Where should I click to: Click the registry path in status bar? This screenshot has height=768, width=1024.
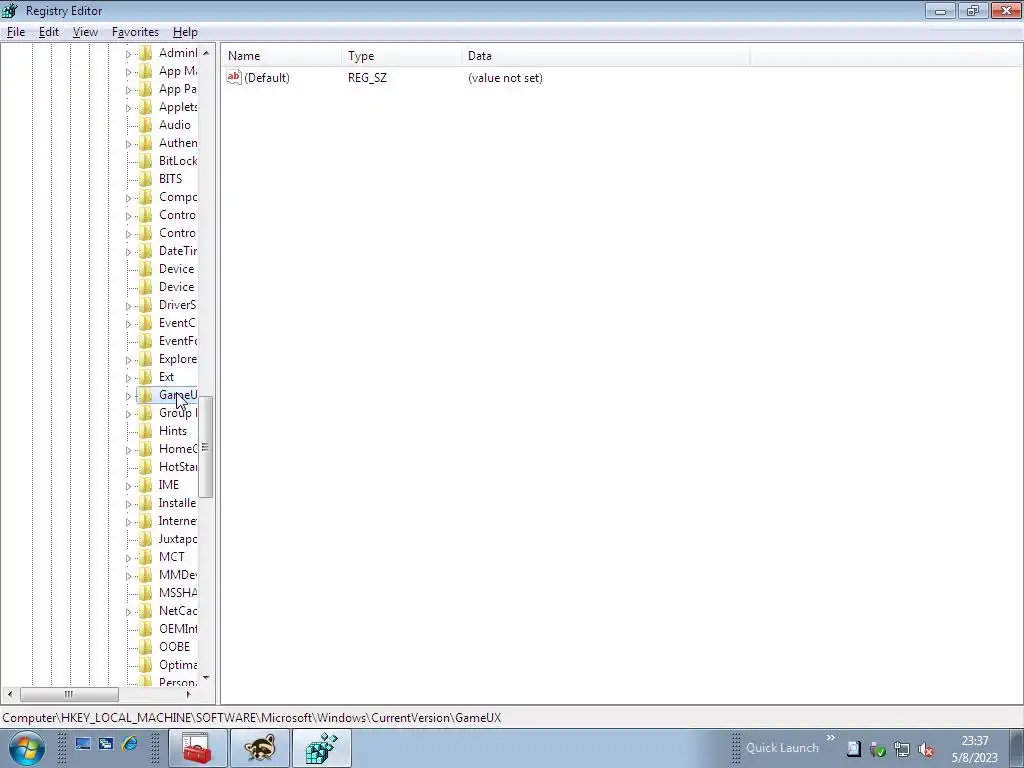pyautogui.click(x=251, y=718)
